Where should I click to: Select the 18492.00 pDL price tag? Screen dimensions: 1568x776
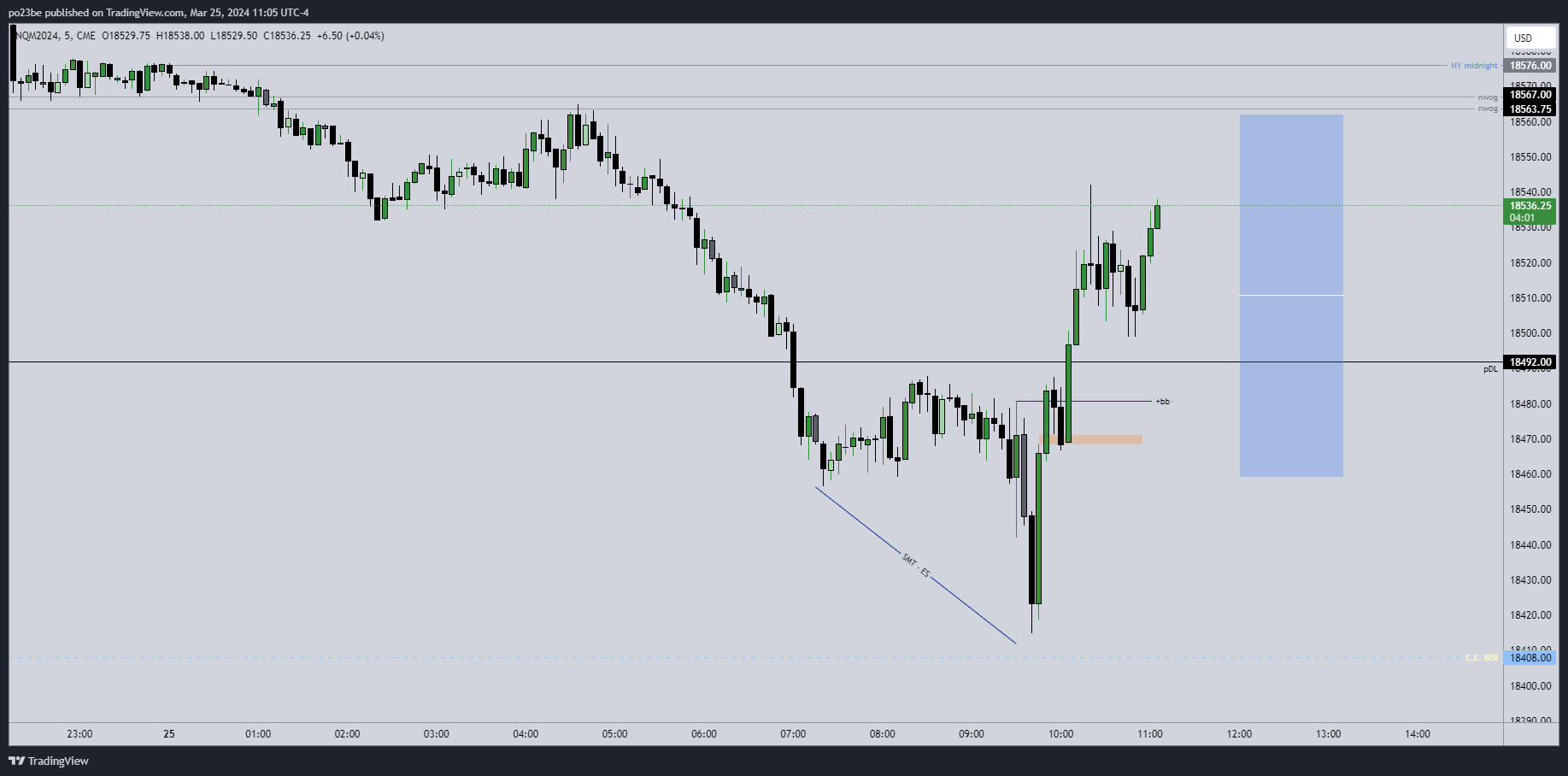click(1530, 362)
